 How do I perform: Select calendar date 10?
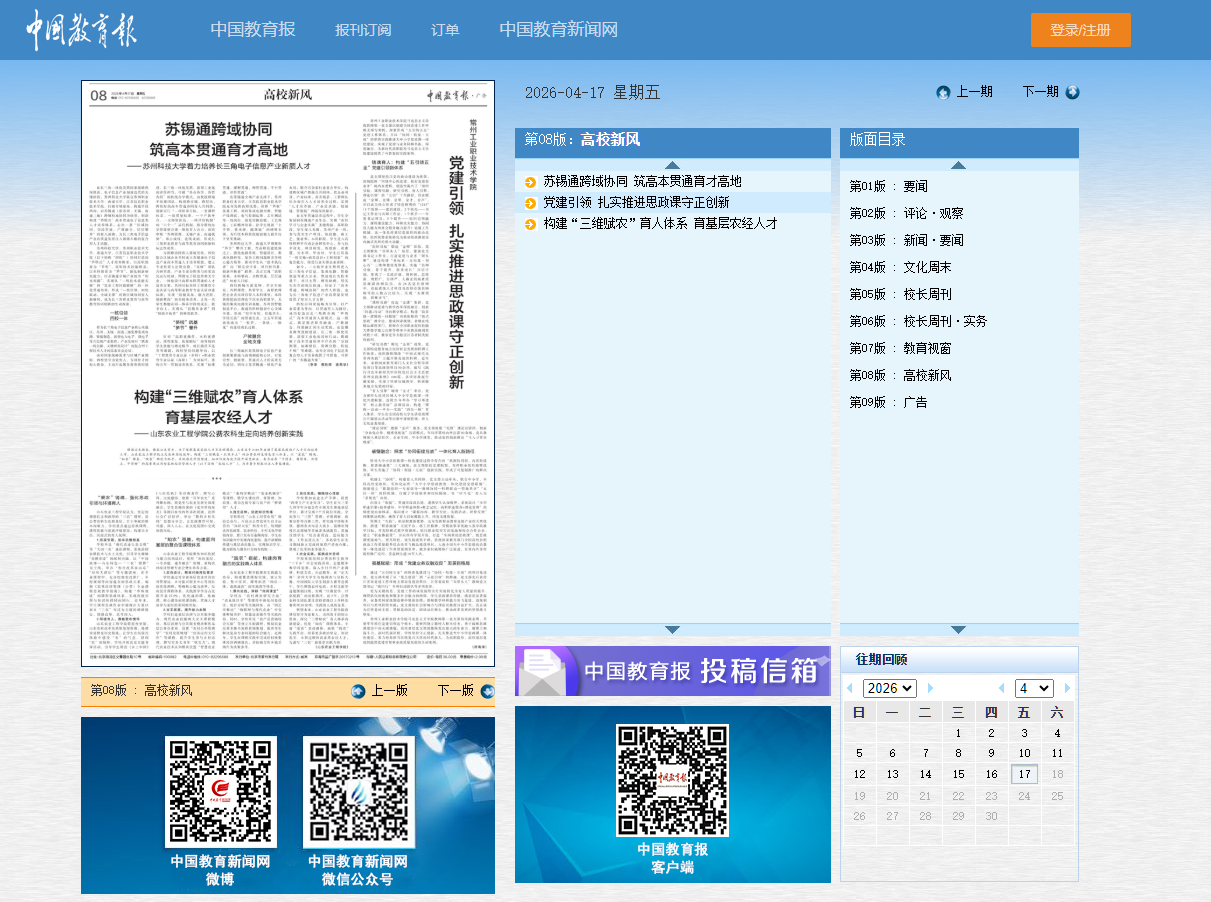(1024, 753)
